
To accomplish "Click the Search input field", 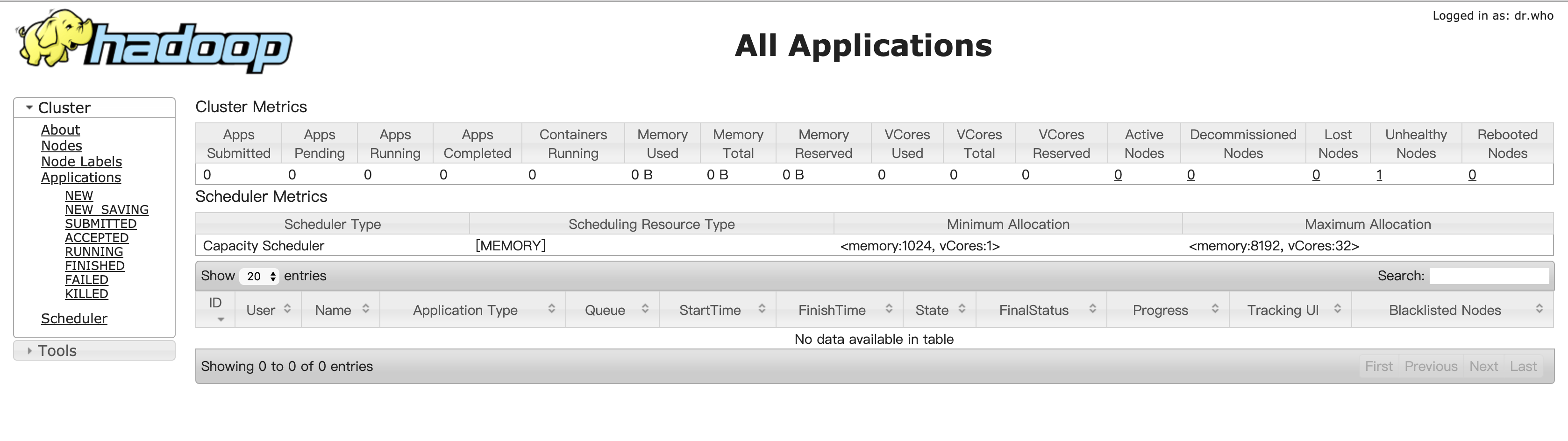I will [1489, 276].
